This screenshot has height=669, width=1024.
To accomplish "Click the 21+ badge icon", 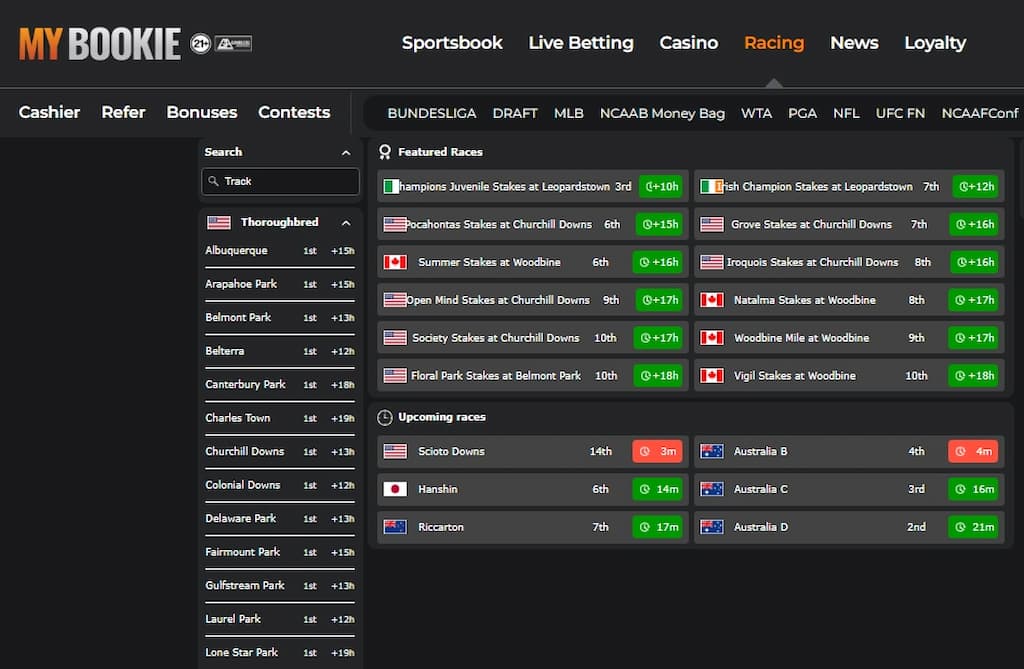I will point(200,44).
